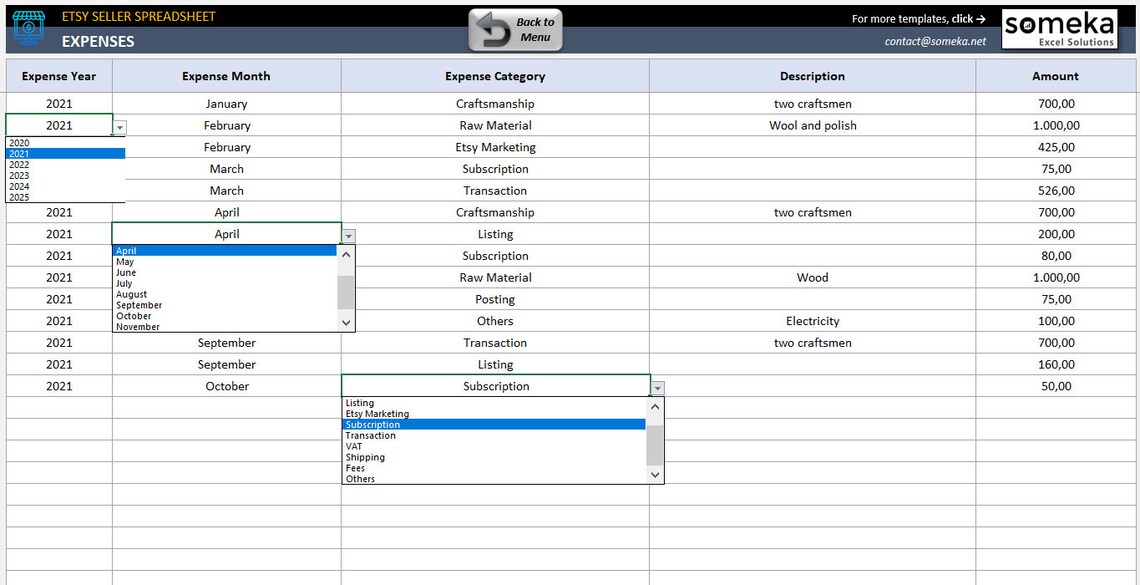This screenshot has width=1140, height=585.
Task: Open the contact@someka.net email link
Action: [x=935, y=41]
